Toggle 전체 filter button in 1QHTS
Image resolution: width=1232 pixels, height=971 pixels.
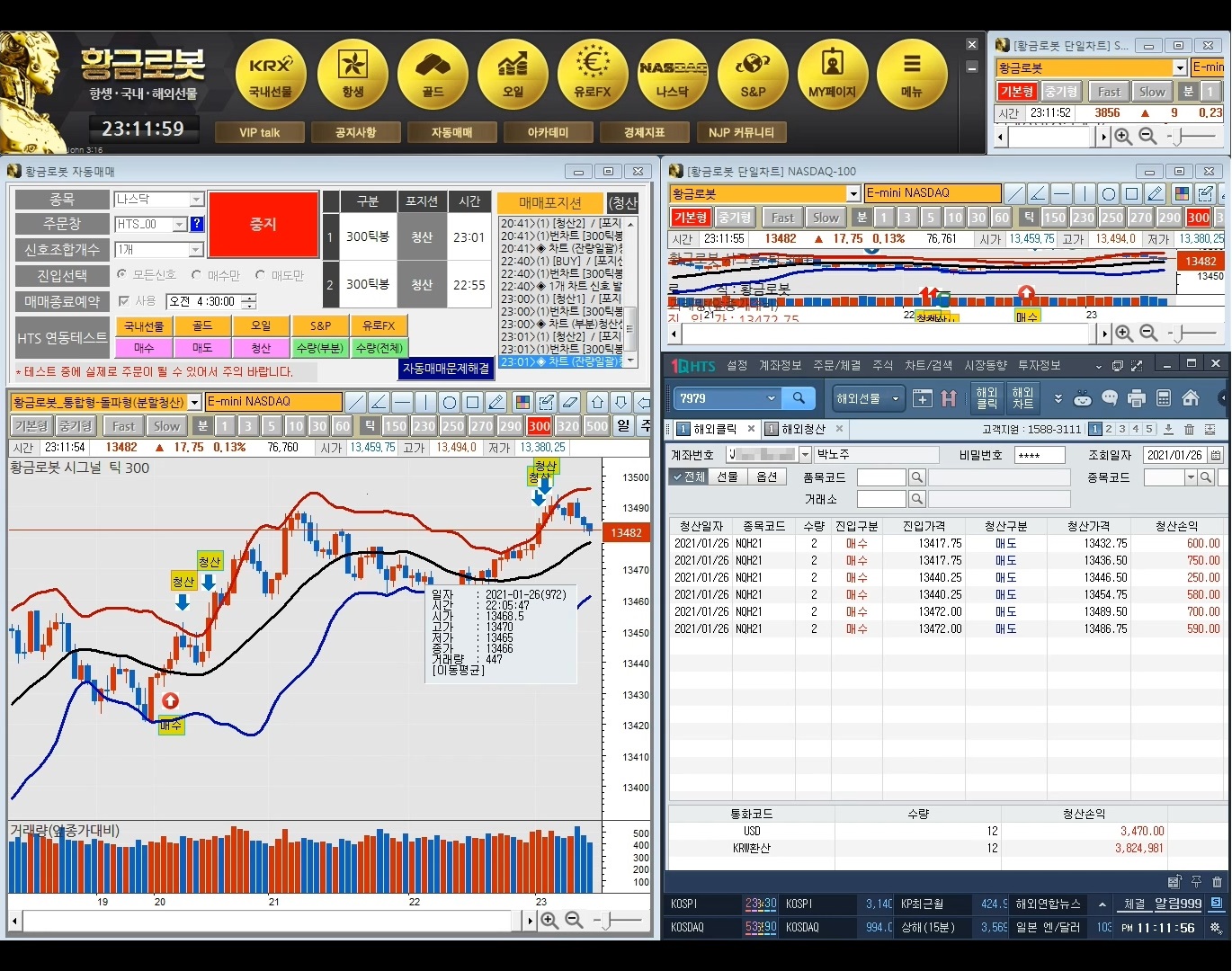point(689,477)
